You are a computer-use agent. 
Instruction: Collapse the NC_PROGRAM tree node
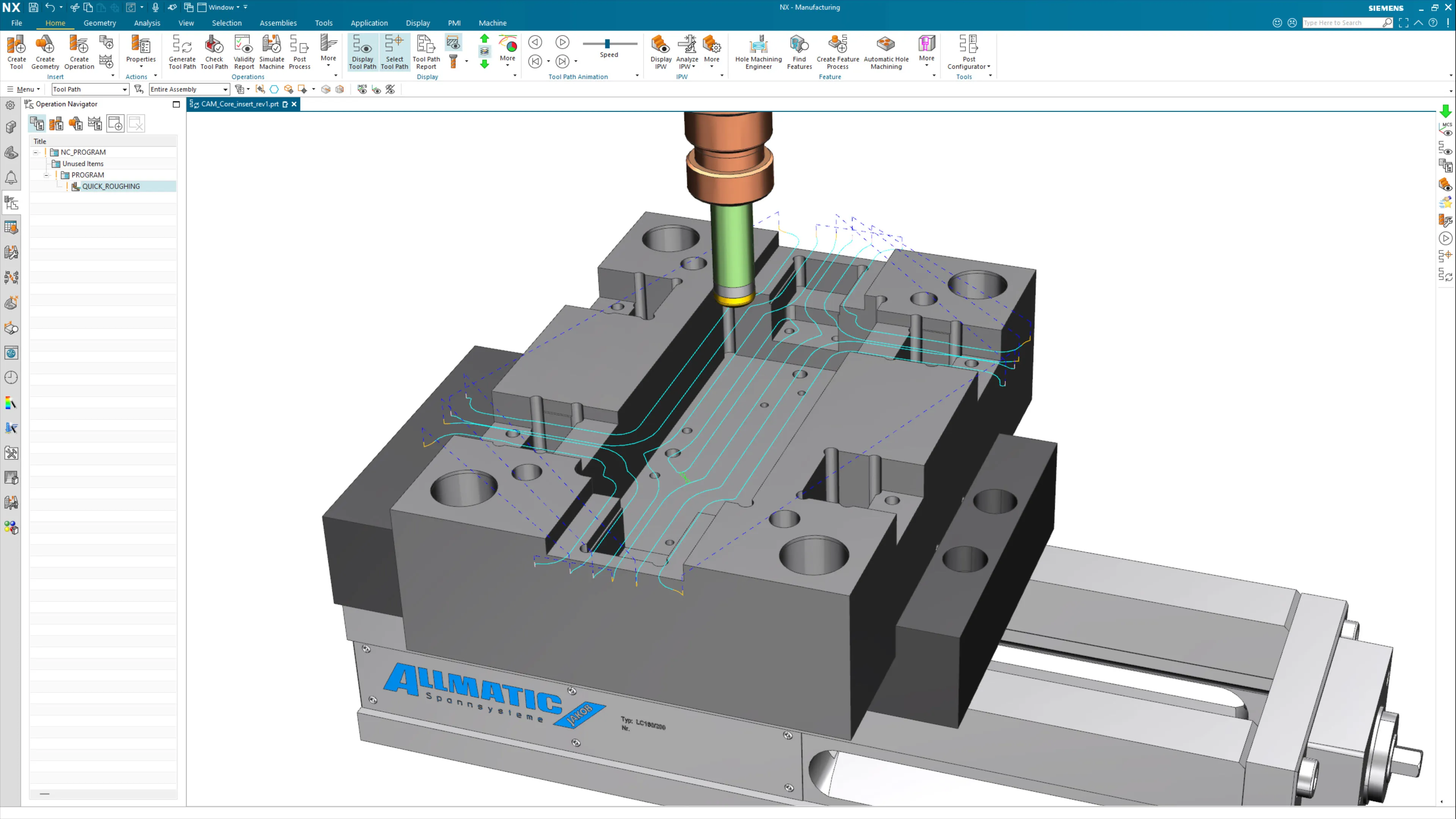click(x=36, y=152)
